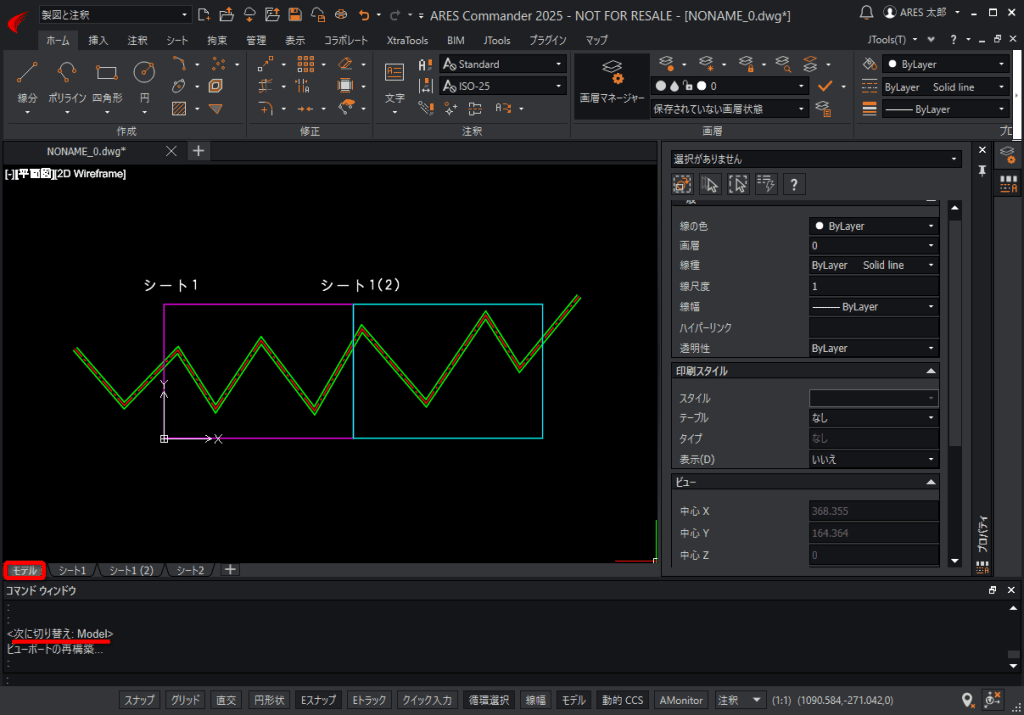The height and width of the screenshot is (715, 1024).
Task: Collapse the ビュー section
Action: (931, 482)
